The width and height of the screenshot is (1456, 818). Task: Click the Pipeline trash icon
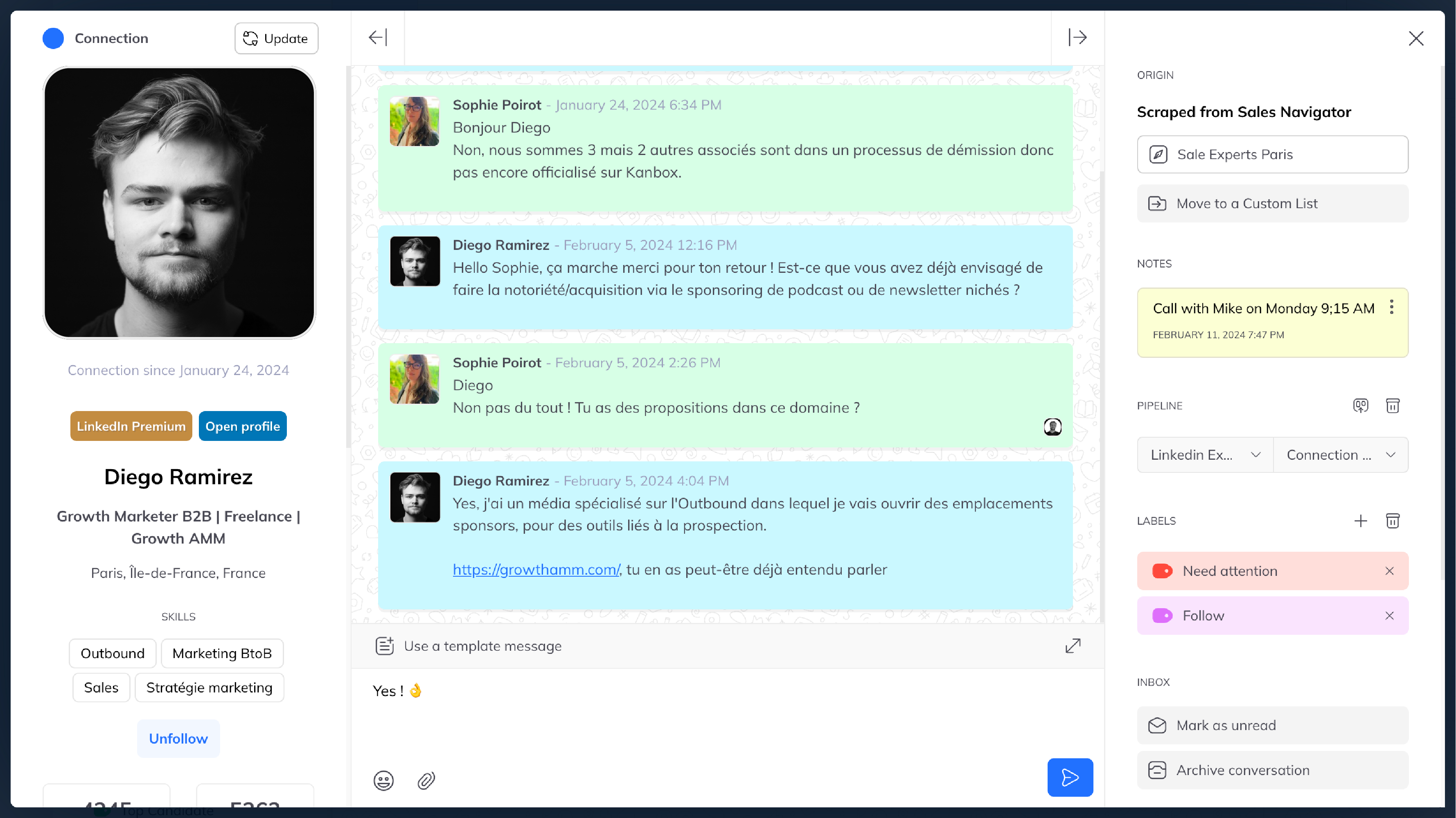tap(1393, 406)
